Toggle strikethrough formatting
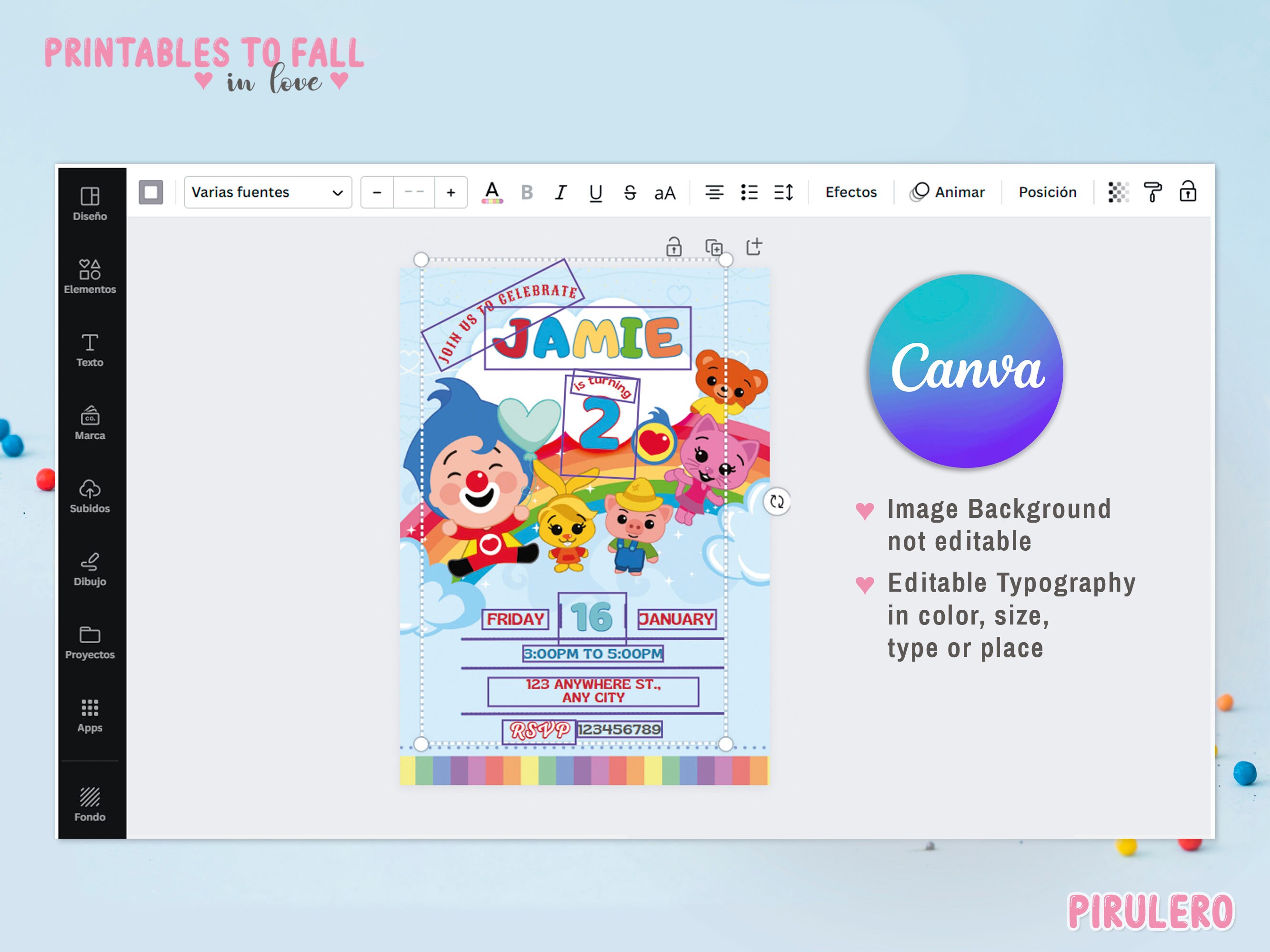Viewport: 1270px width, 952px height. (x=630, y=192)
